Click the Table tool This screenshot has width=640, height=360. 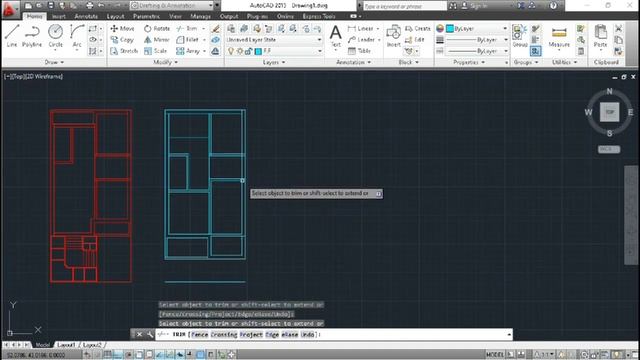[x=359, y=51]
